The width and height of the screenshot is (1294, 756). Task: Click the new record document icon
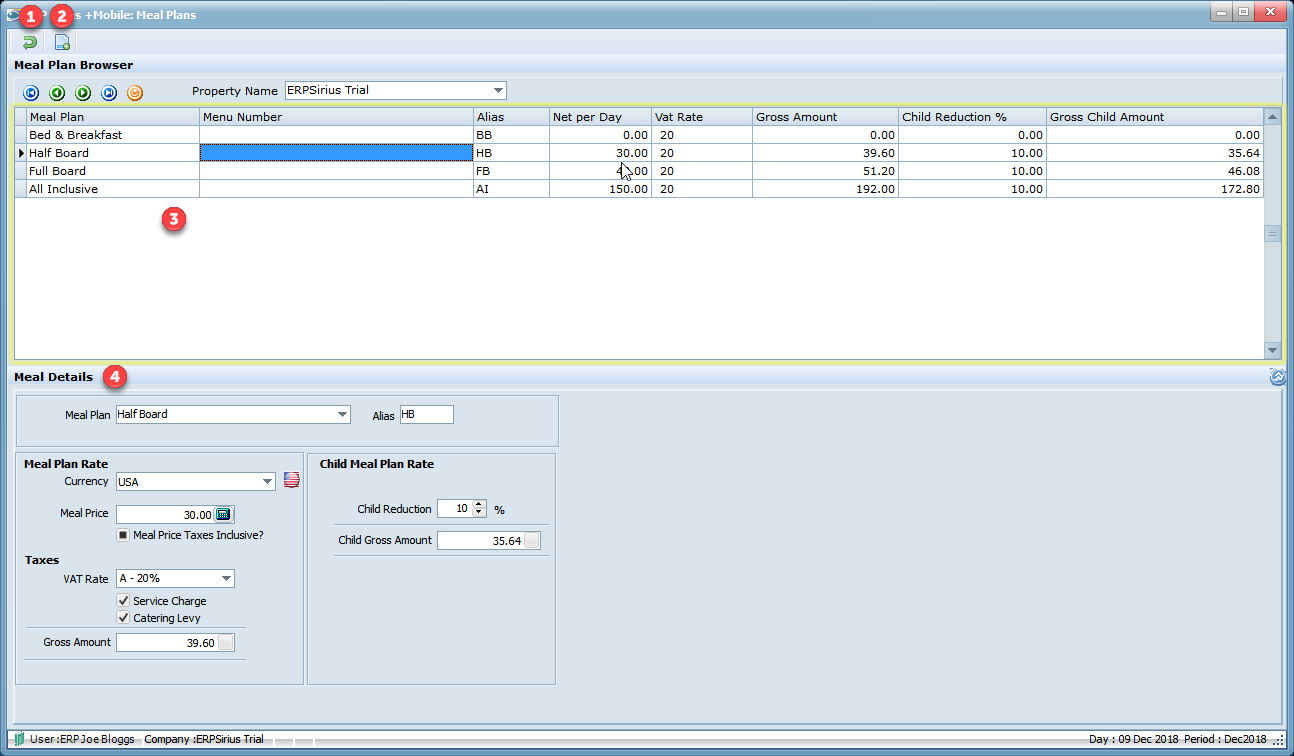[62, 42]
